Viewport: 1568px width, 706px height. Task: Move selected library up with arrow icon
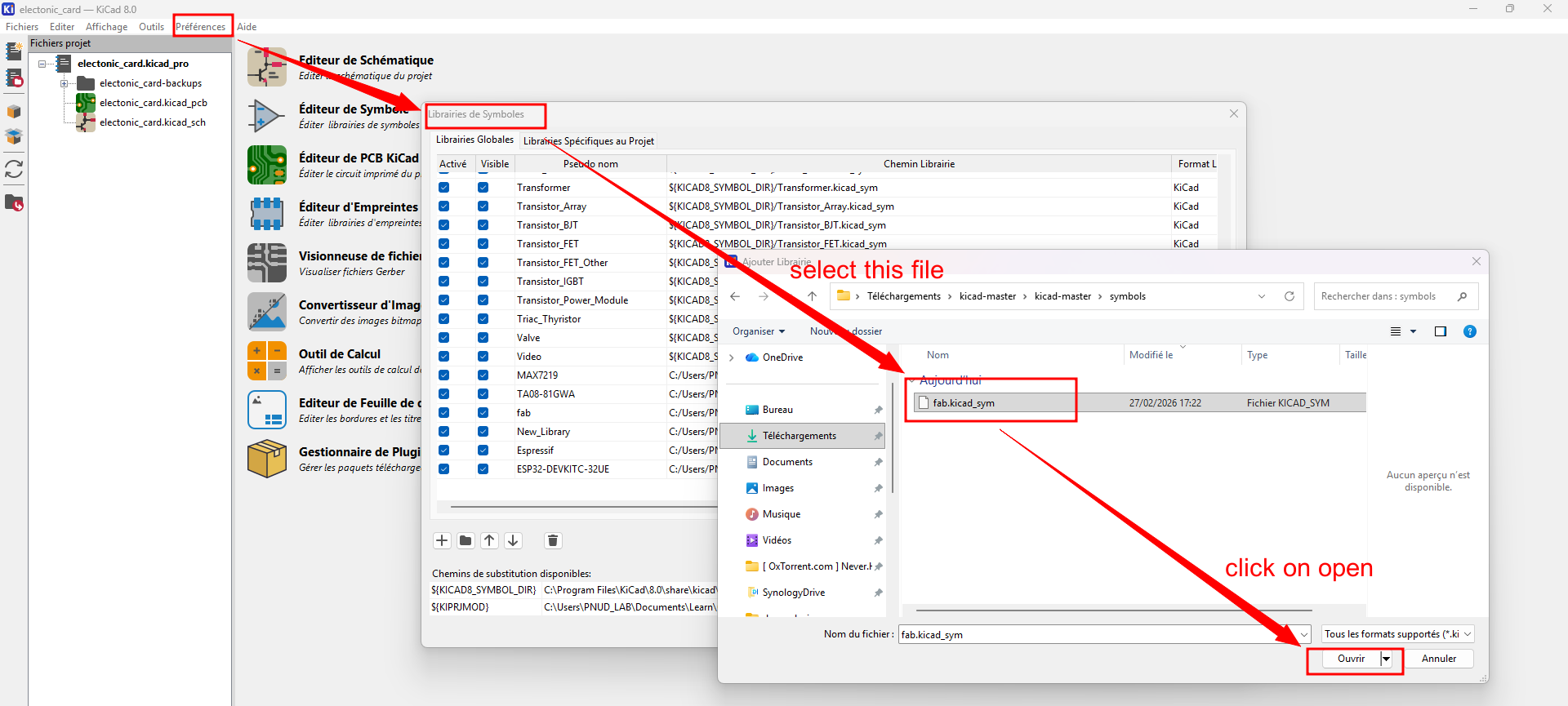coord(489,540)
